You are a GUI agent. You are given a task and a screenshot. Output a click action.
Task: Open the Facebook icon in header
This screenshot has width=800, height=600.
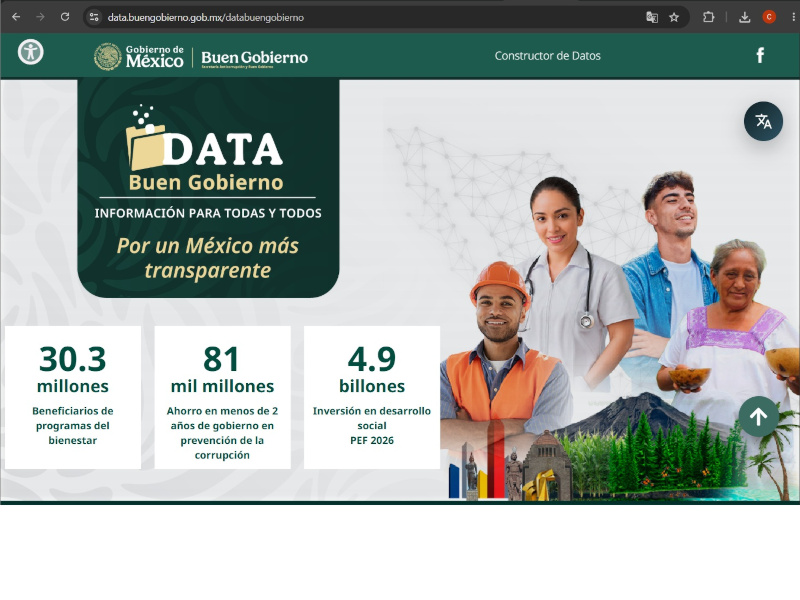[760, 55]
